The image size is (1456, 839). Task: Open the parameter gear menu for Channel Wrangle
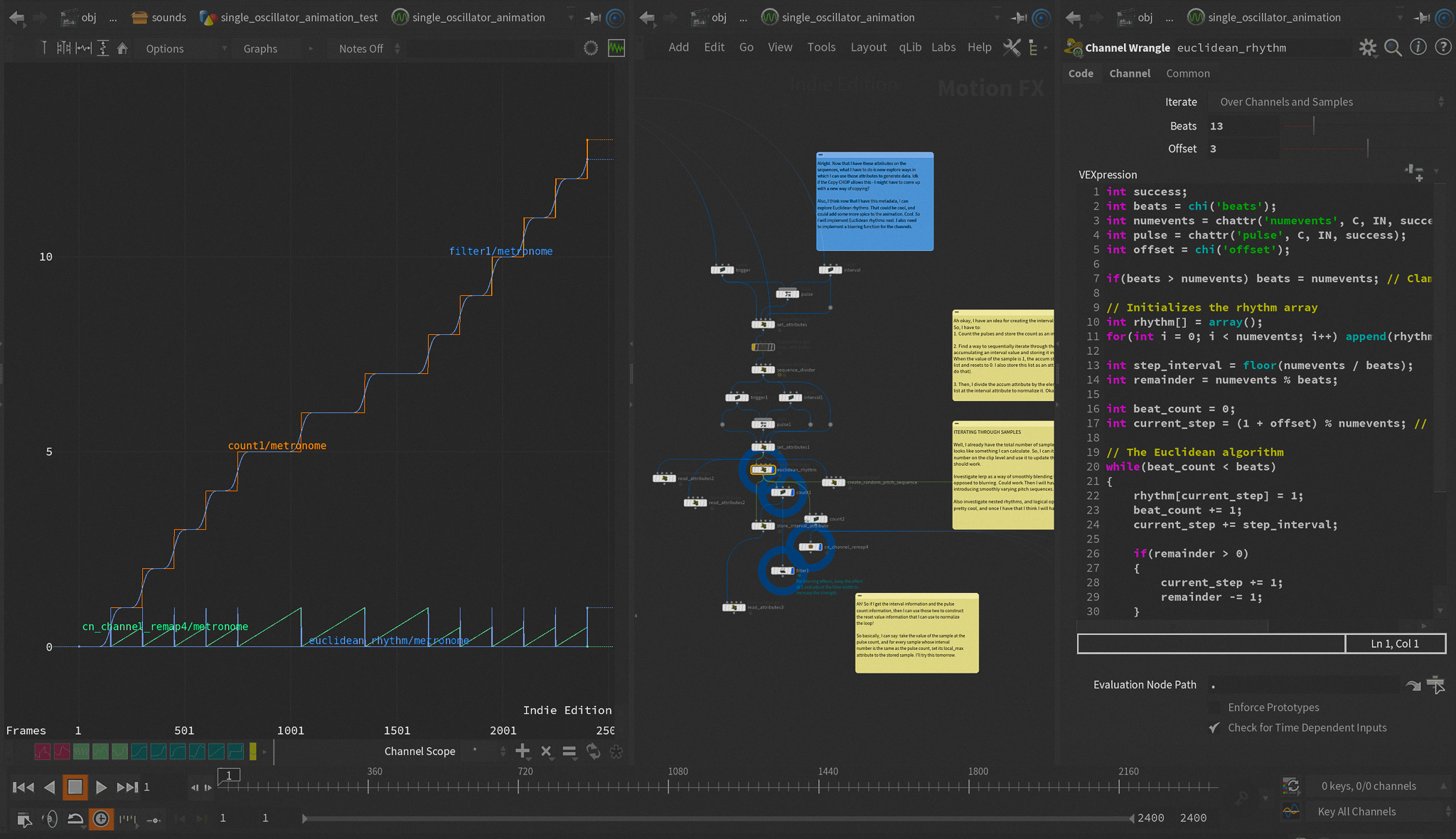point(1368,48)
